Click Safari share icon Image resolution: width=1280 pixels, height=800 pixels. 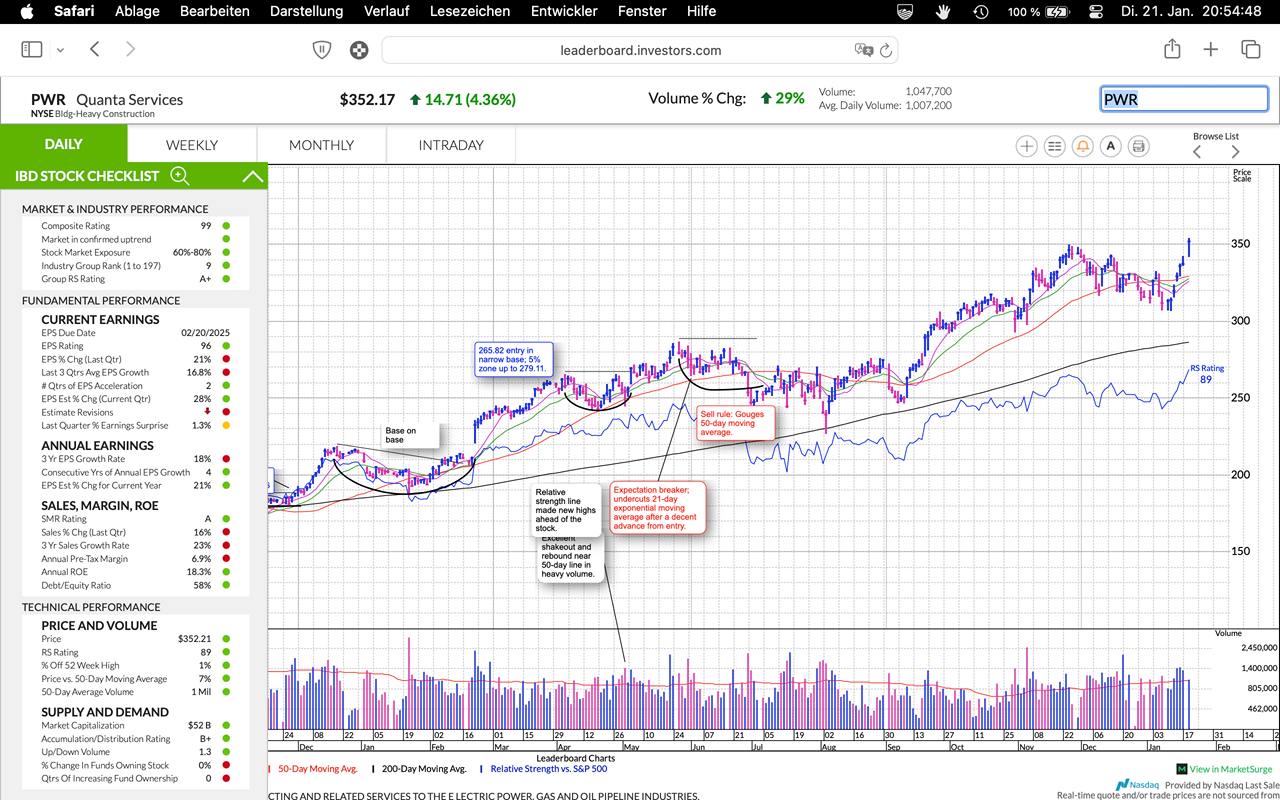pyautogui.click(x=1172, y=49)
